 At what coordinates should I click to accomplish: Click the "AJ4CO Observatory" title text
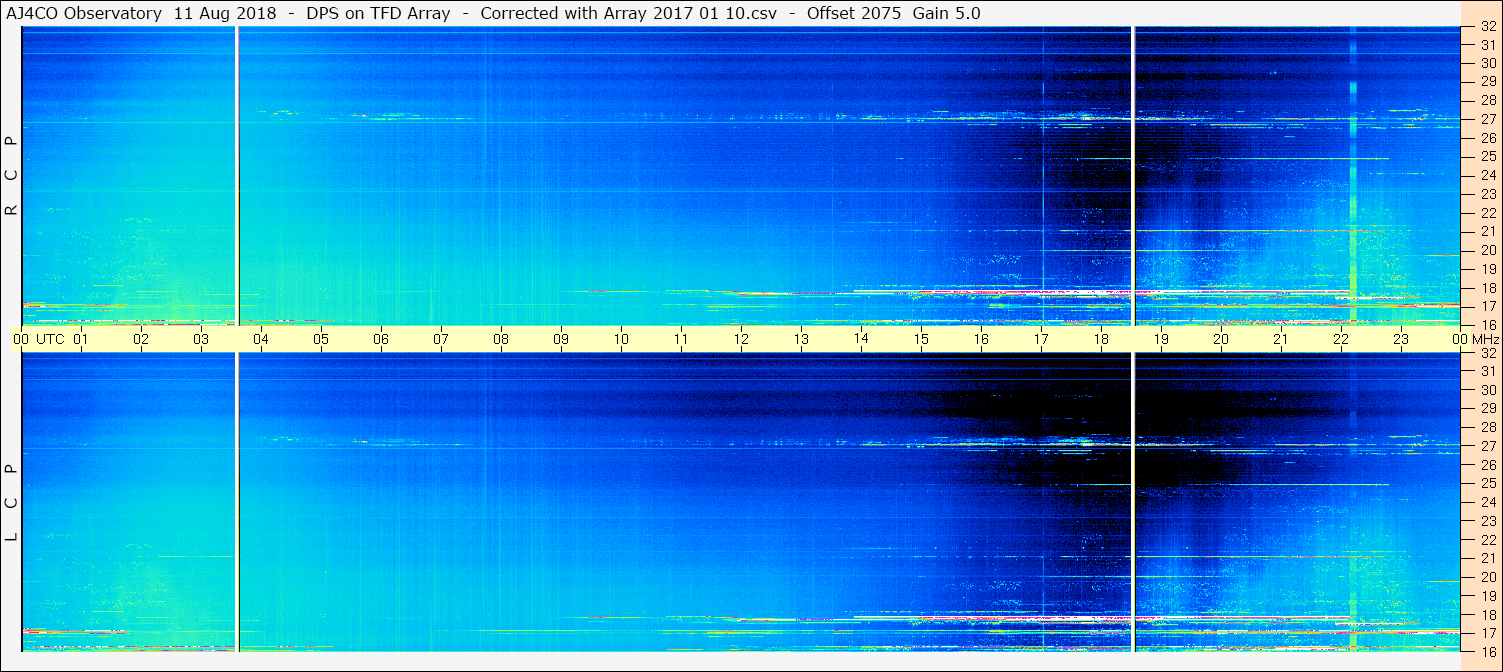(83, 14)
